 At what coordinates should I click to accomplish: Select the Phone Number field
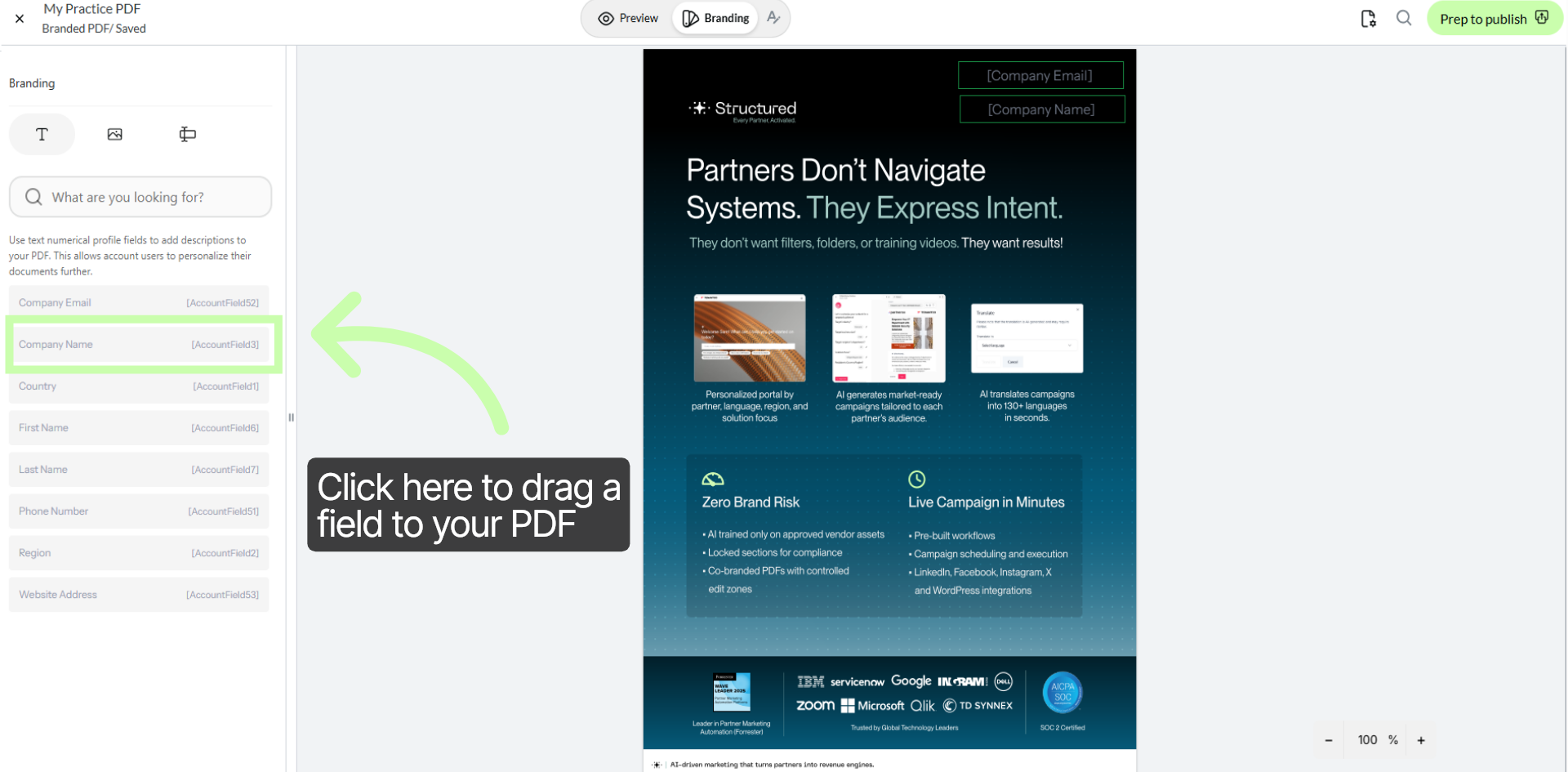point(139,511)
